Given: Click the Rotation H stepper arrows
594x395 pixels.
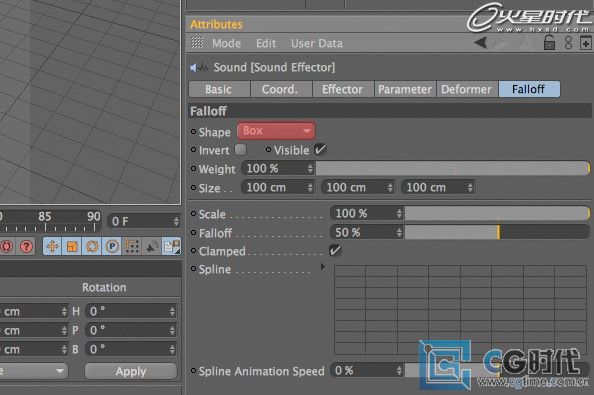Looking at the screenshot, I should click(172, 312).
